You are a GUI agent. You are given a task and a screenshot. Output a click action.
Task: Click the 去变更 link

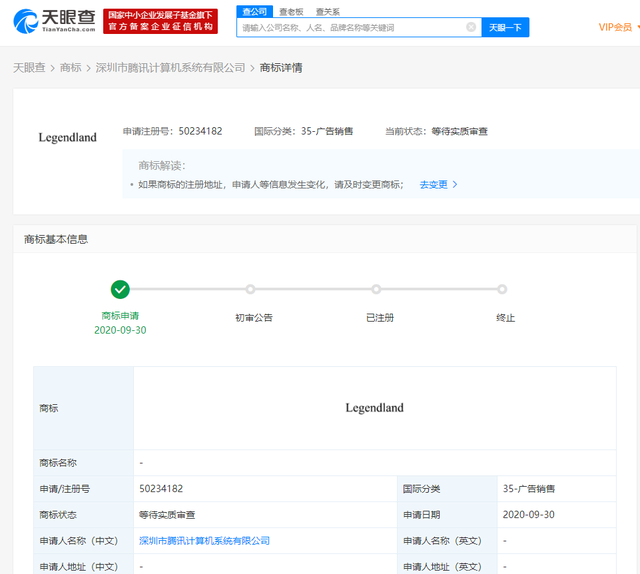(x=433, y=185)
